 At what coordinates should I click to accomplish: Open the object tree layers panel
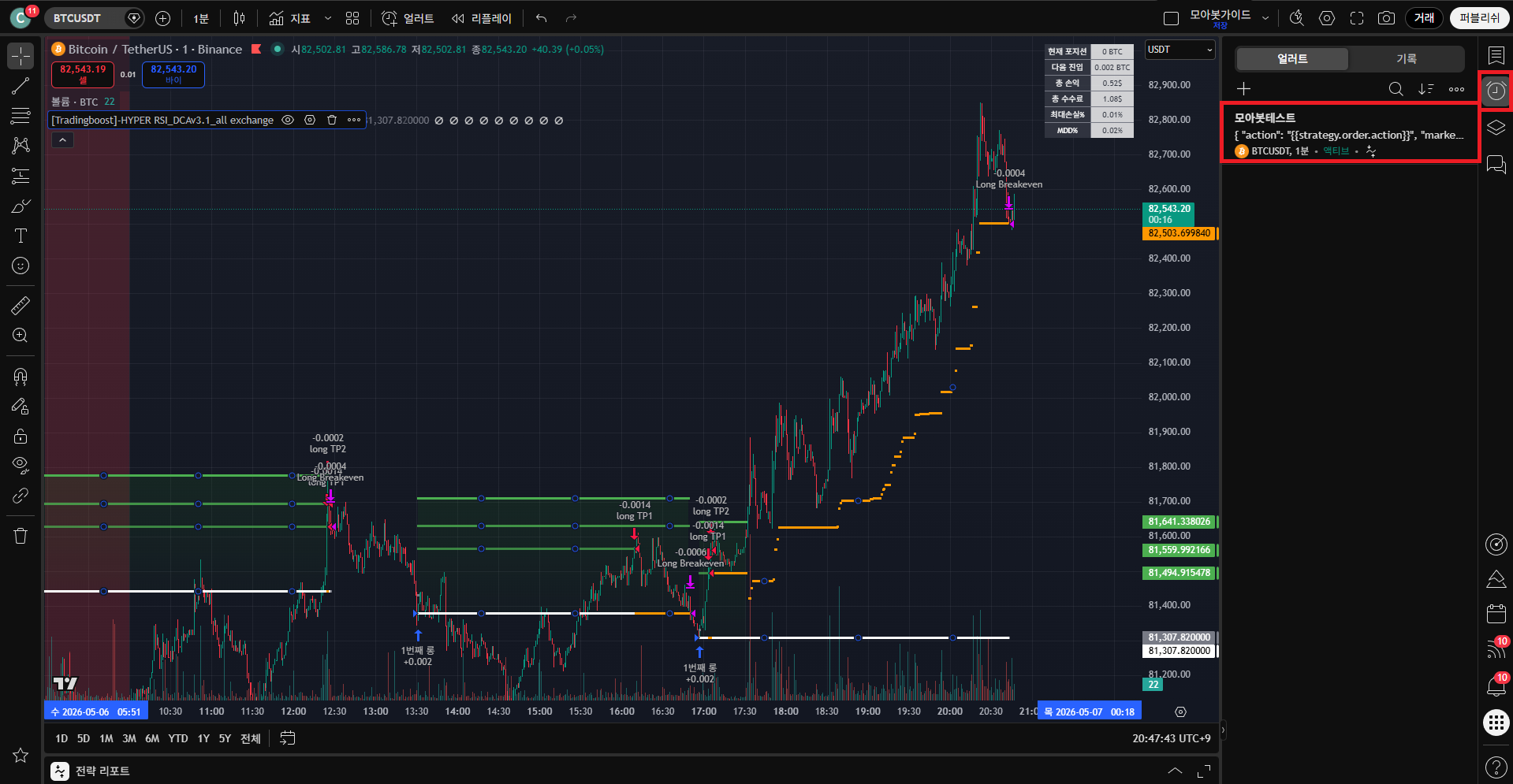point(1496,128)
